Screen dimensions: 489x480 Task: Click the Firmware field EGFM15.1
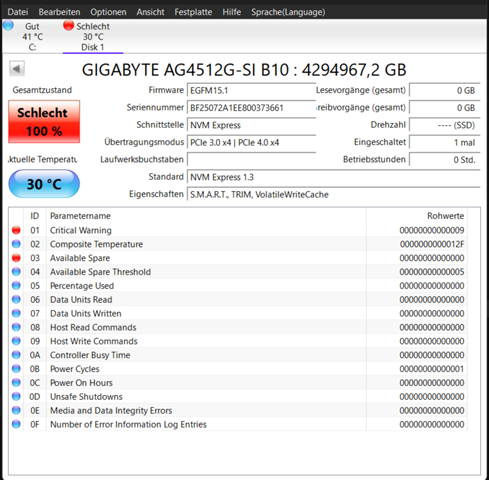[x=251, y=90]
